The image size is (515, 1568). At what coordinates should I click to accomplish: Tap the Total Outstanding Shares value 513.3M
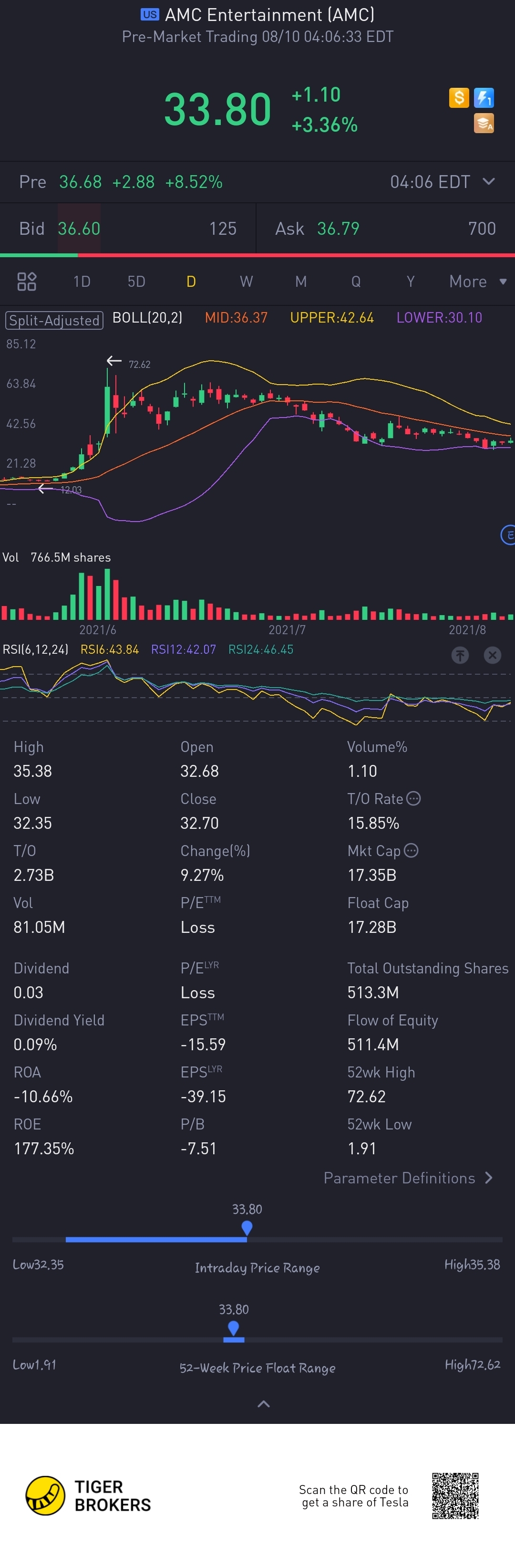point(373,992)
